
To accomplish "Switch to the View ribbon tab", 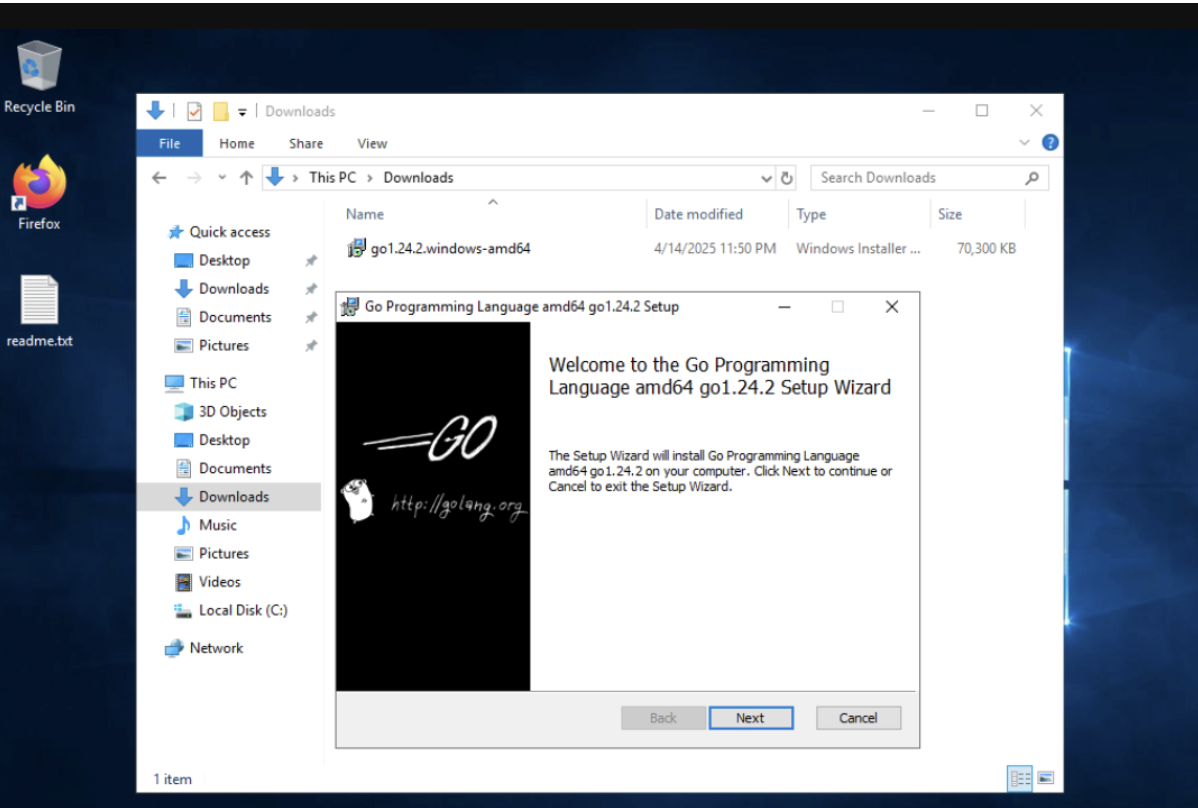I will tap(372, 144).
